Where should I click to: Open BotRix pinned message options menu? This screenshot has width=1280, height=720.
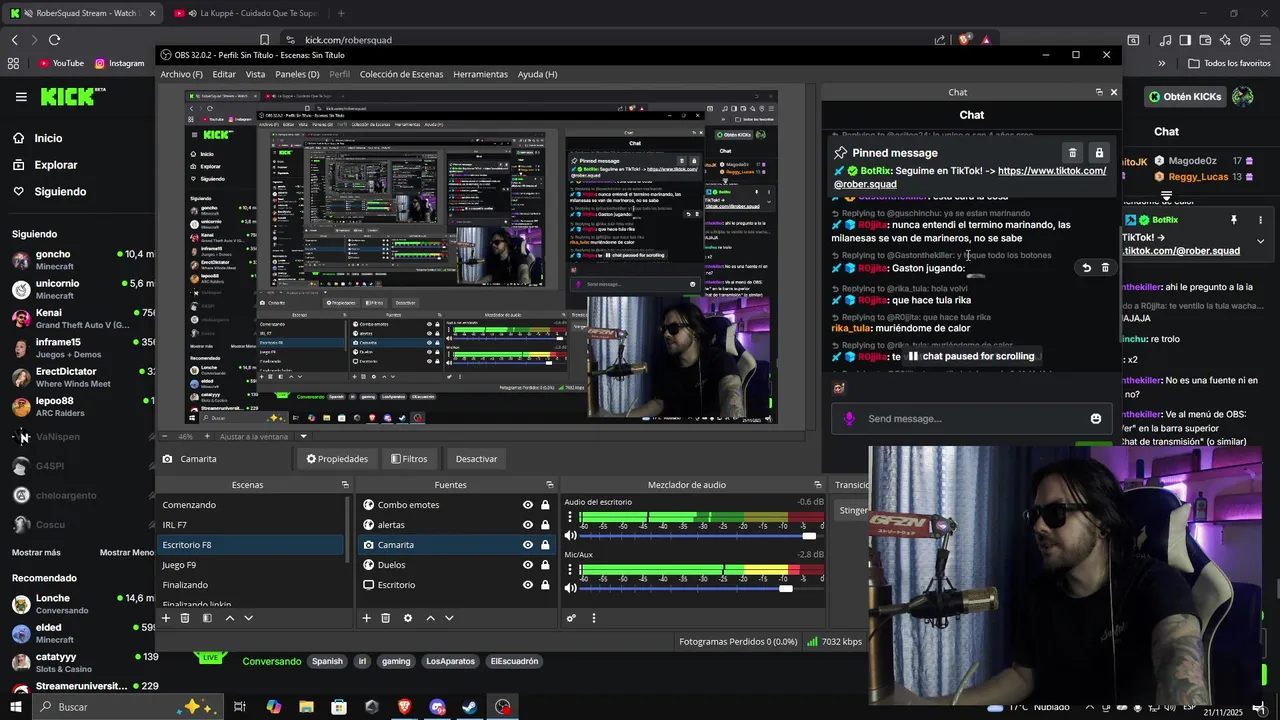pos(1260,220)
